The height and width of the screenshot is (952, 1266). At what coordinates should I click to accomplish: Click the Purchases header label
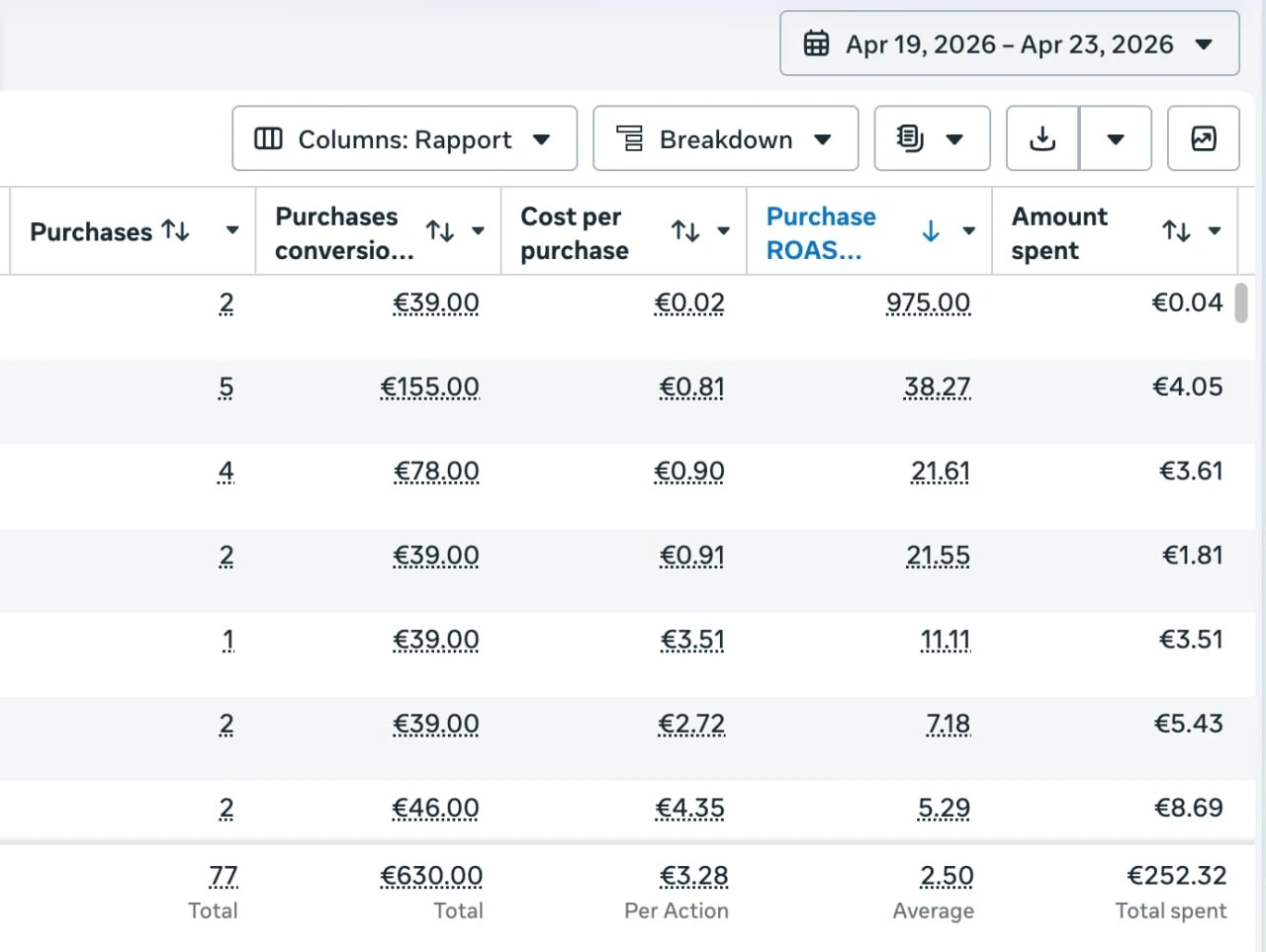click(x=91, y=231)
